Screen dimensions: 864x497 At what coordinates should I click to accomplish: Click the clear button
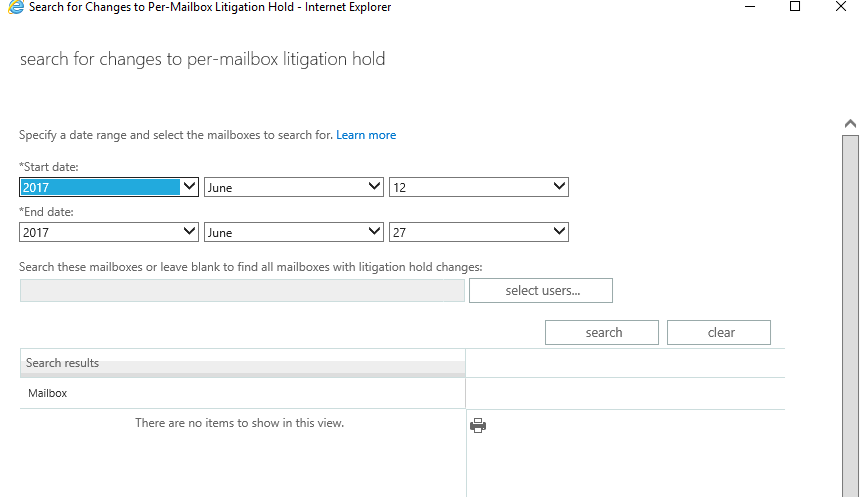tap(719, 332)
